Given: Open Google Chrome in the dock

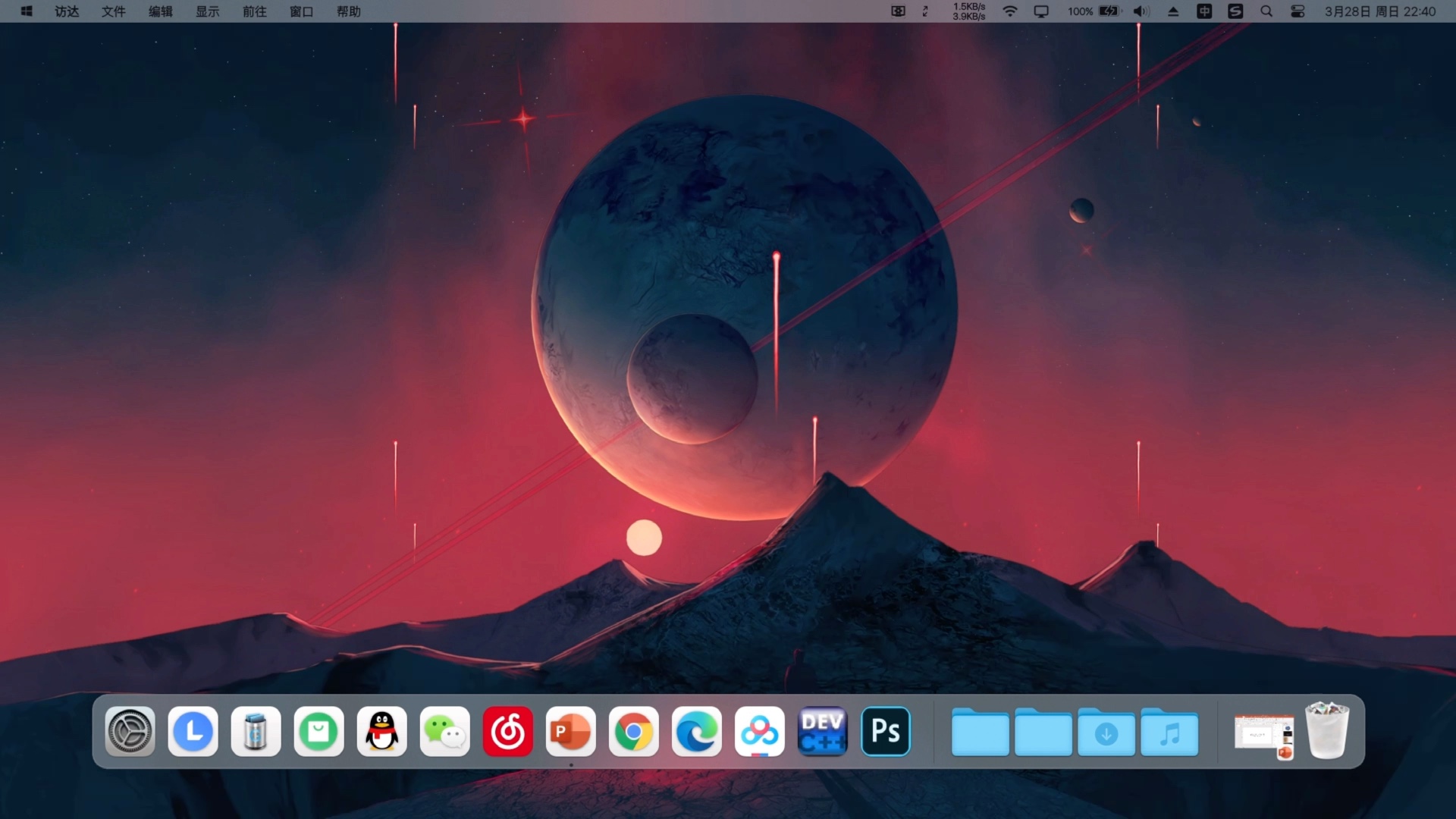Looking at the screenshot, I should pos(633,731).
